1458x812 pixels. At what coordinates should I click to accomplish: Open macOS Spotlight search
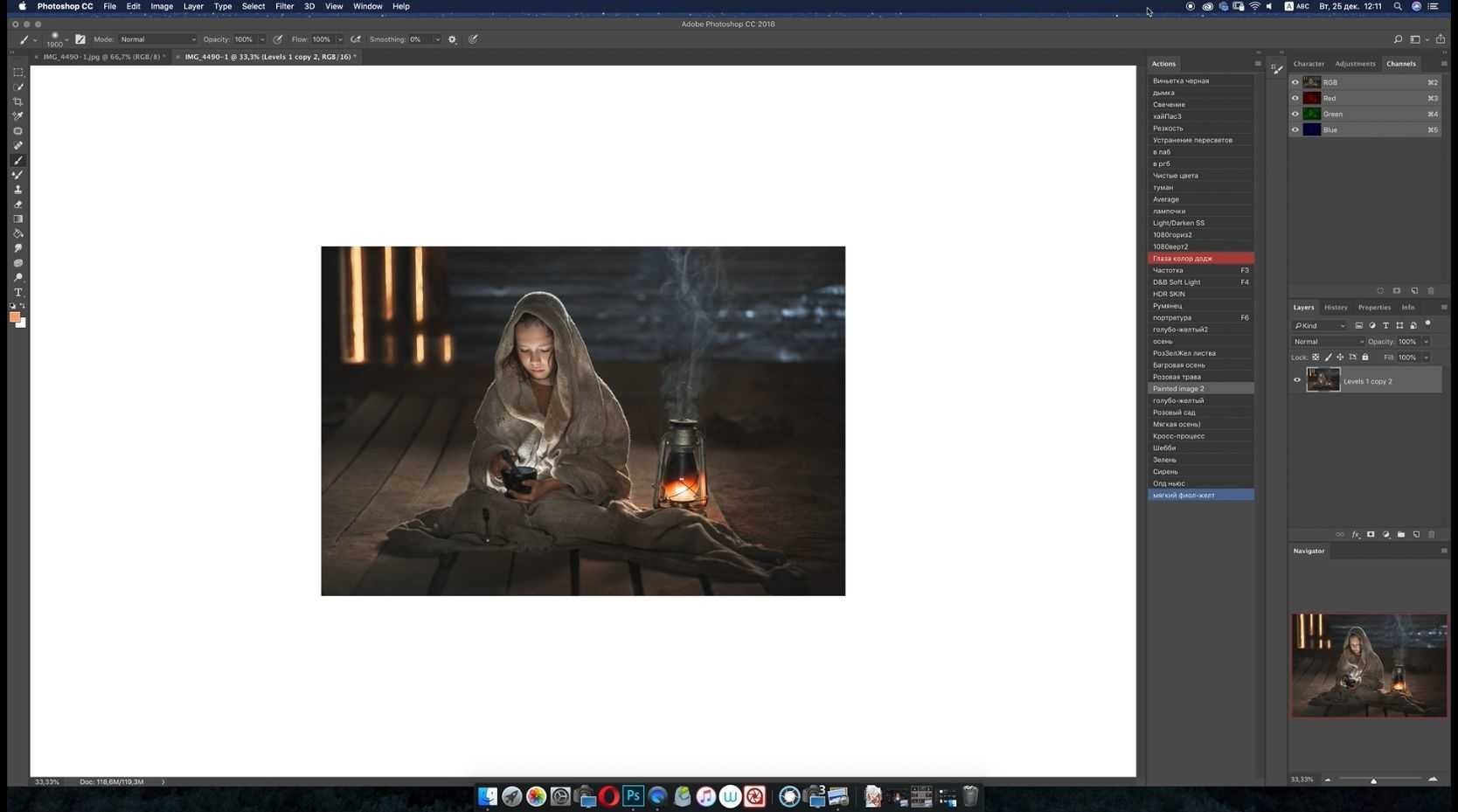coord(1398,6)
